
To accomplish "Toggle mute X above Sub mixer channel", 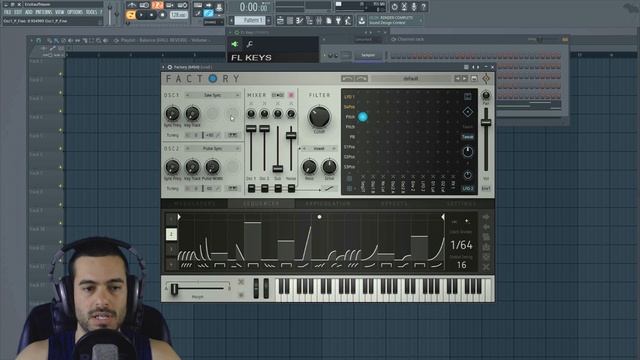I will [278, 104].
